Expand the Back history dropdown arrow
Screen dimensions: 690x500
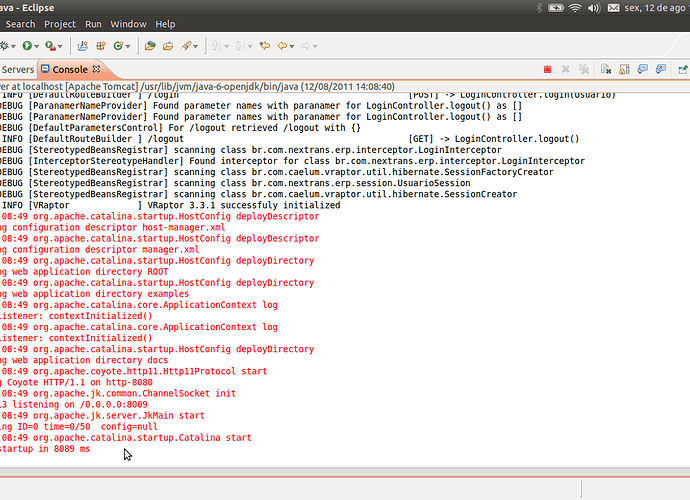[292, 46]
